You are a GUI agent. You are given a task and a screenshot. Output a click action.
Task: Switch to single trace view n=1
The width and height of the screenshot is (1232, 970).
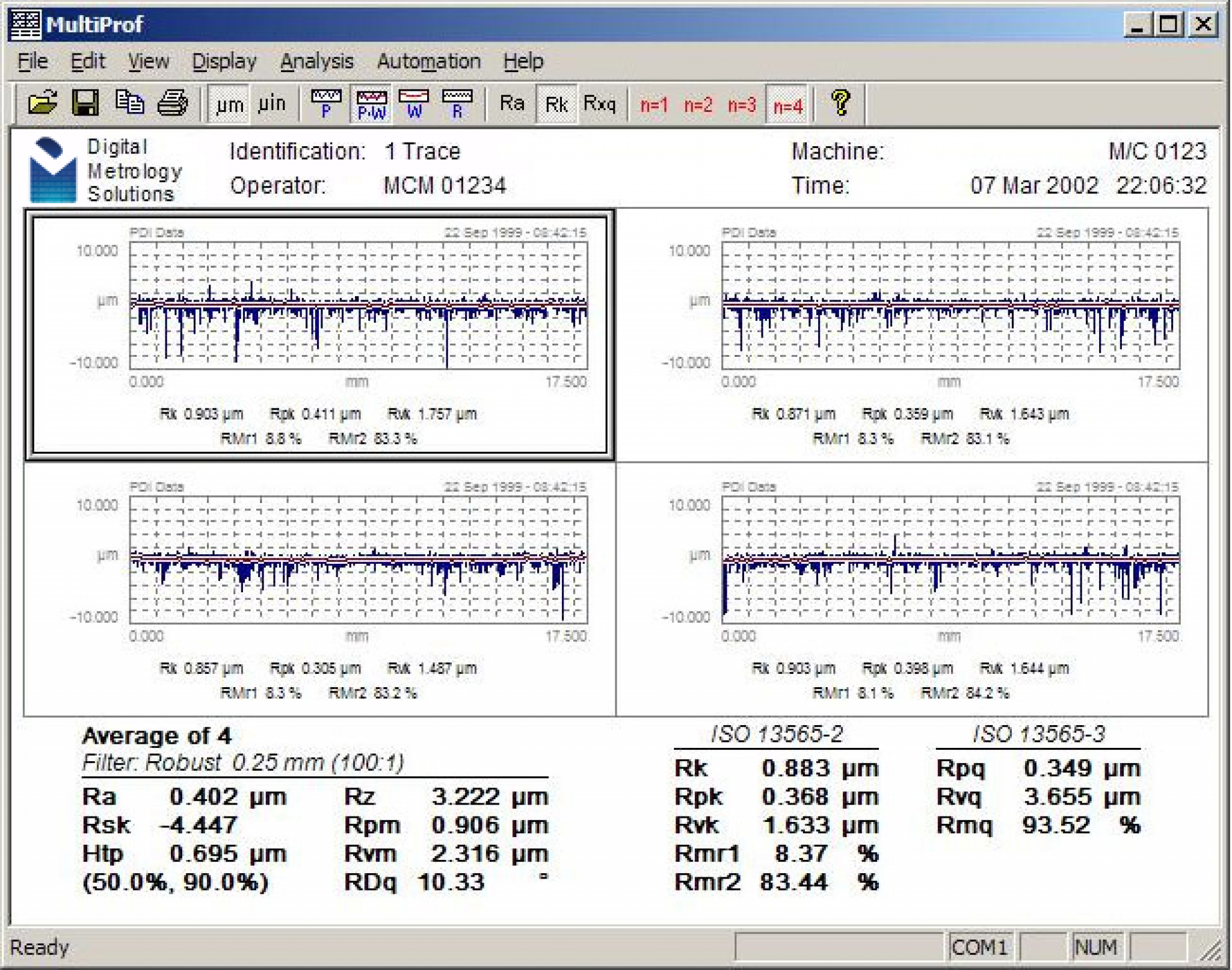(654, 105)
